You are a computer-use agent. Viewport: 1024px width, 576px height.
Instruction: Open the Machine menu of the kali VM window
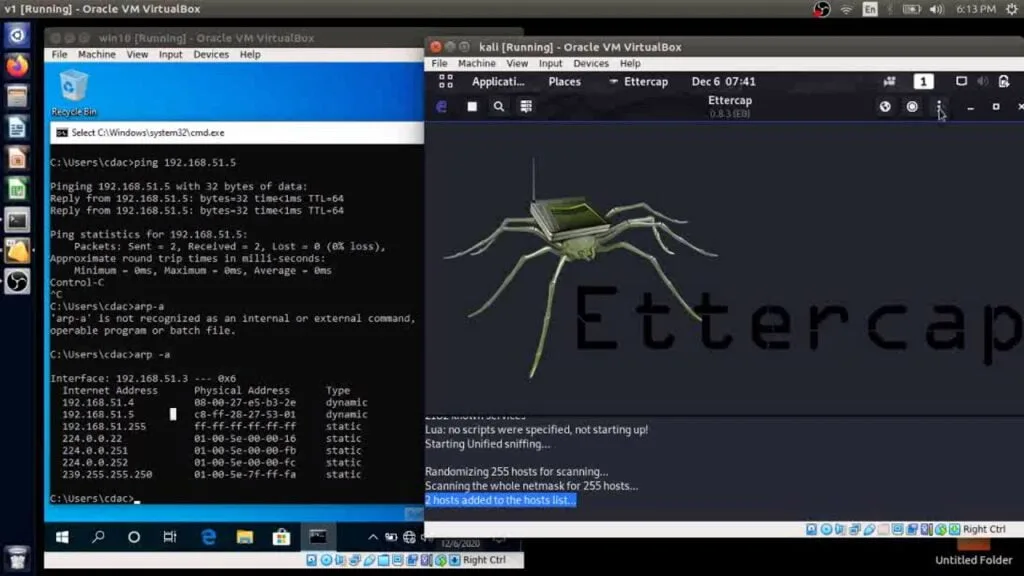(477, 63)
